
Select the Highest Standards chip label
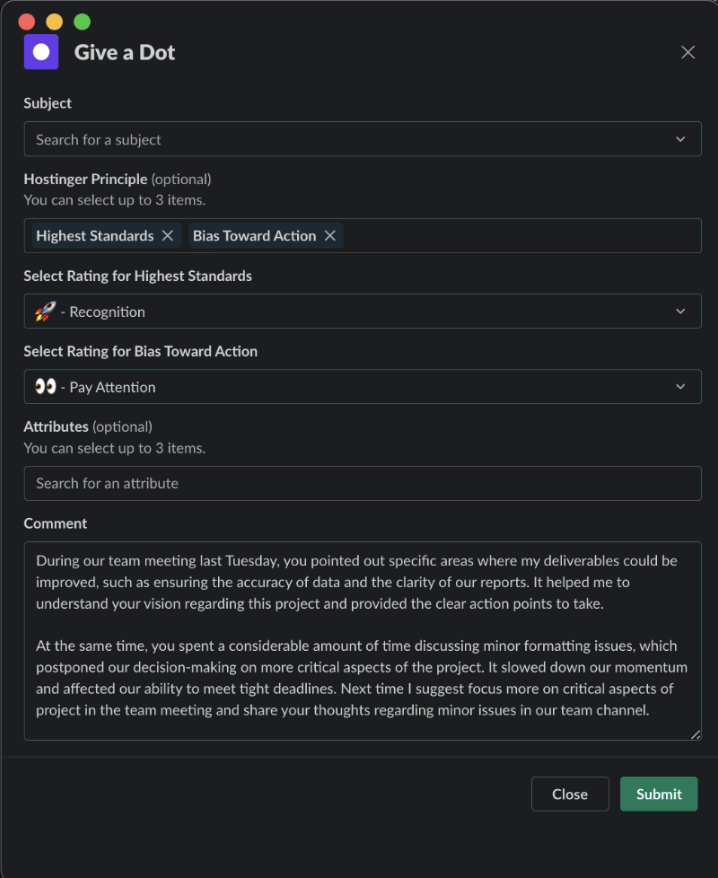click(95, 236)
